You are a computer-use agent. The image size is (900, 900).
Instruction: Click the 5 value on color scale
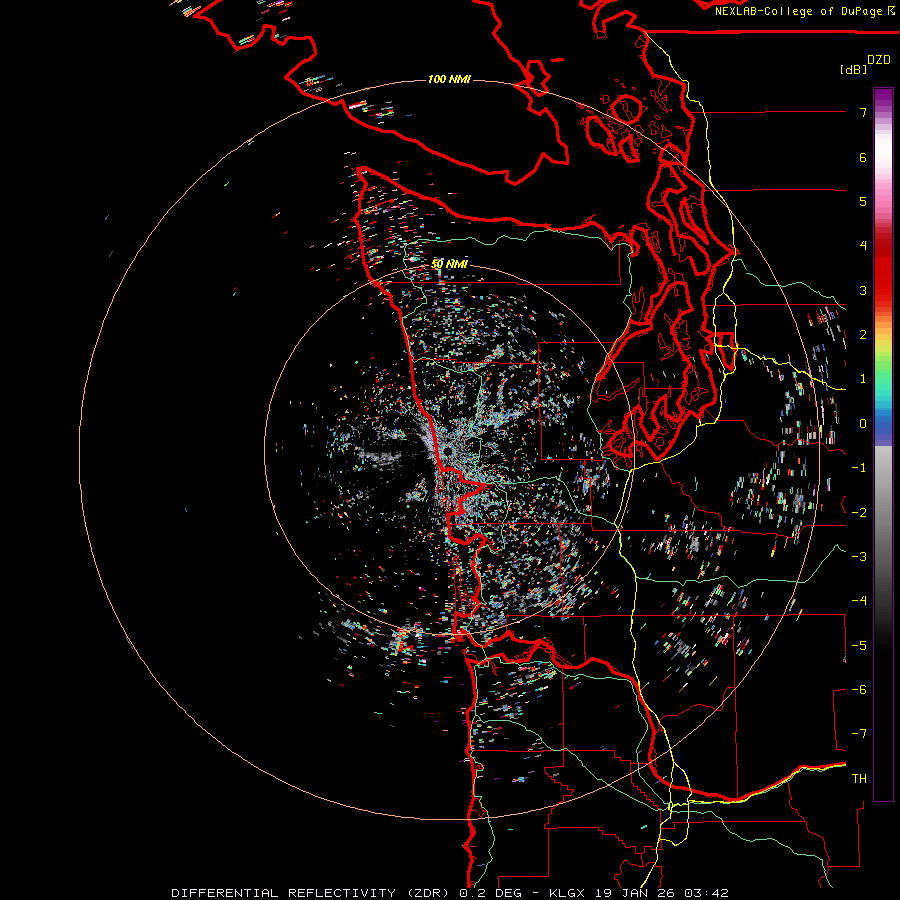[x=863, y=201]
